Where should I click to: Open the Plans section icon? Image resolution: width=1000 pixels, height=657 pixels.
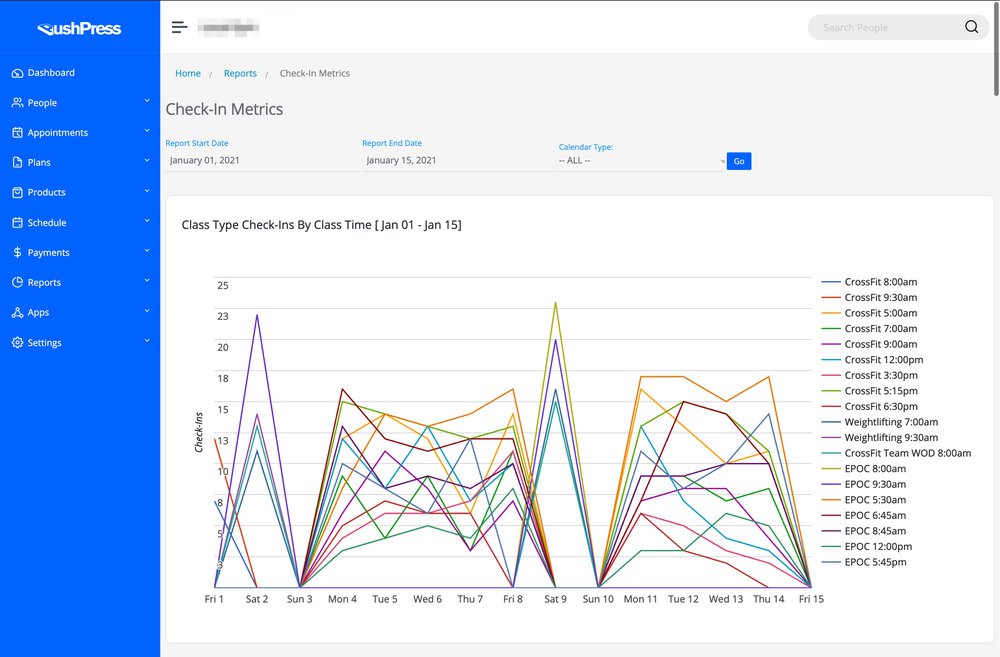click(17, 162)
